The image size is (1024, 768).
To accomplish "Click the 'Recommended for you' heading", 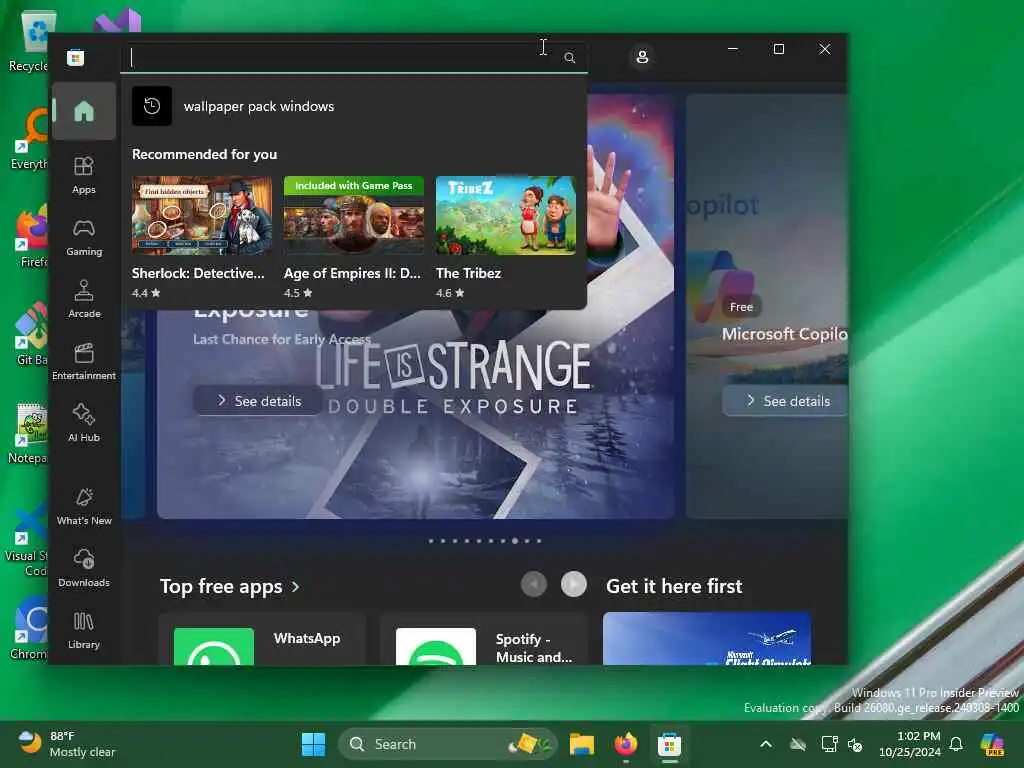I will (x=204, y=154).
